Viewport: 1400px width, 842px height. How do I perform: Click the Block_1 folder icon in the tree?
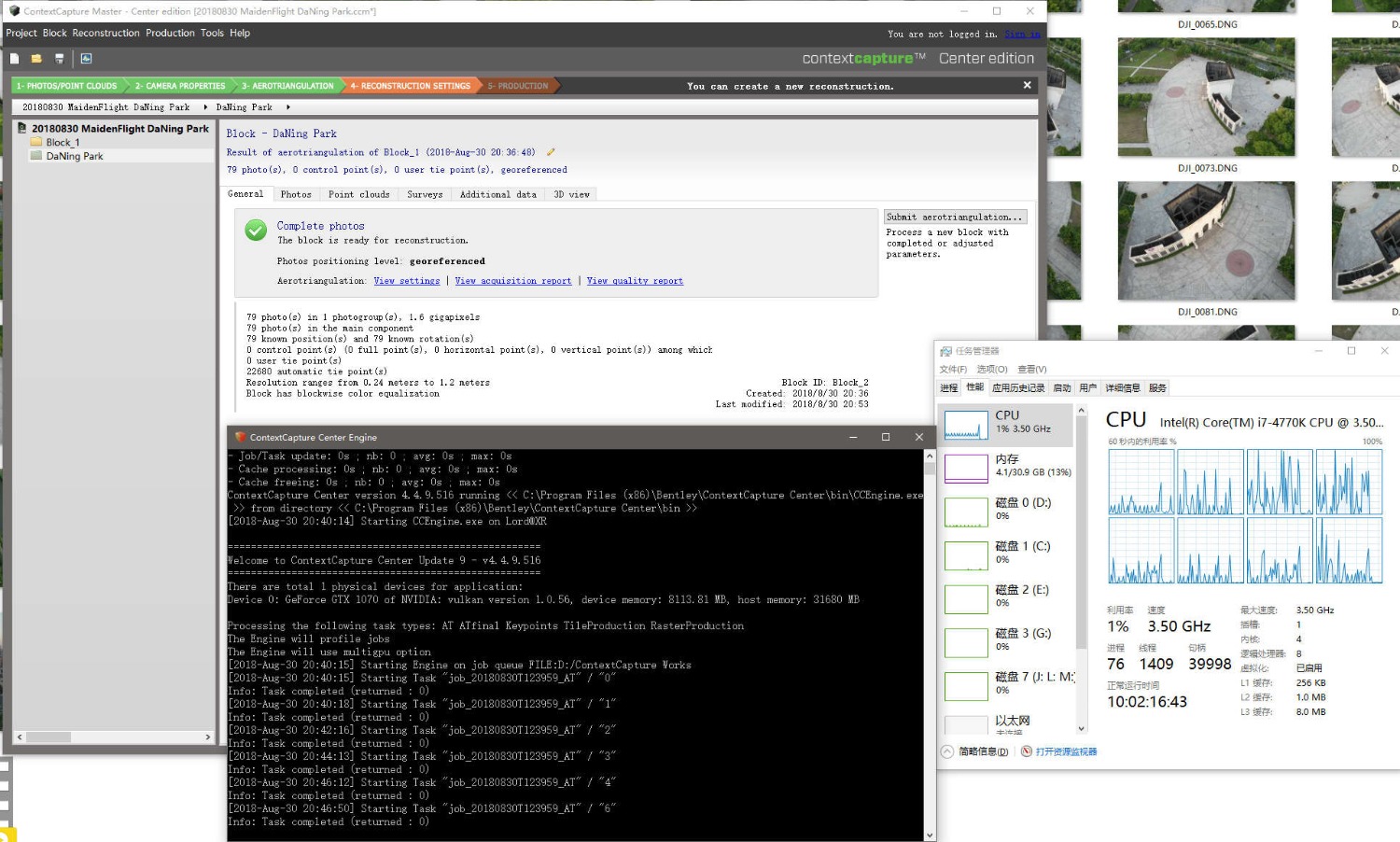[37, 143]
